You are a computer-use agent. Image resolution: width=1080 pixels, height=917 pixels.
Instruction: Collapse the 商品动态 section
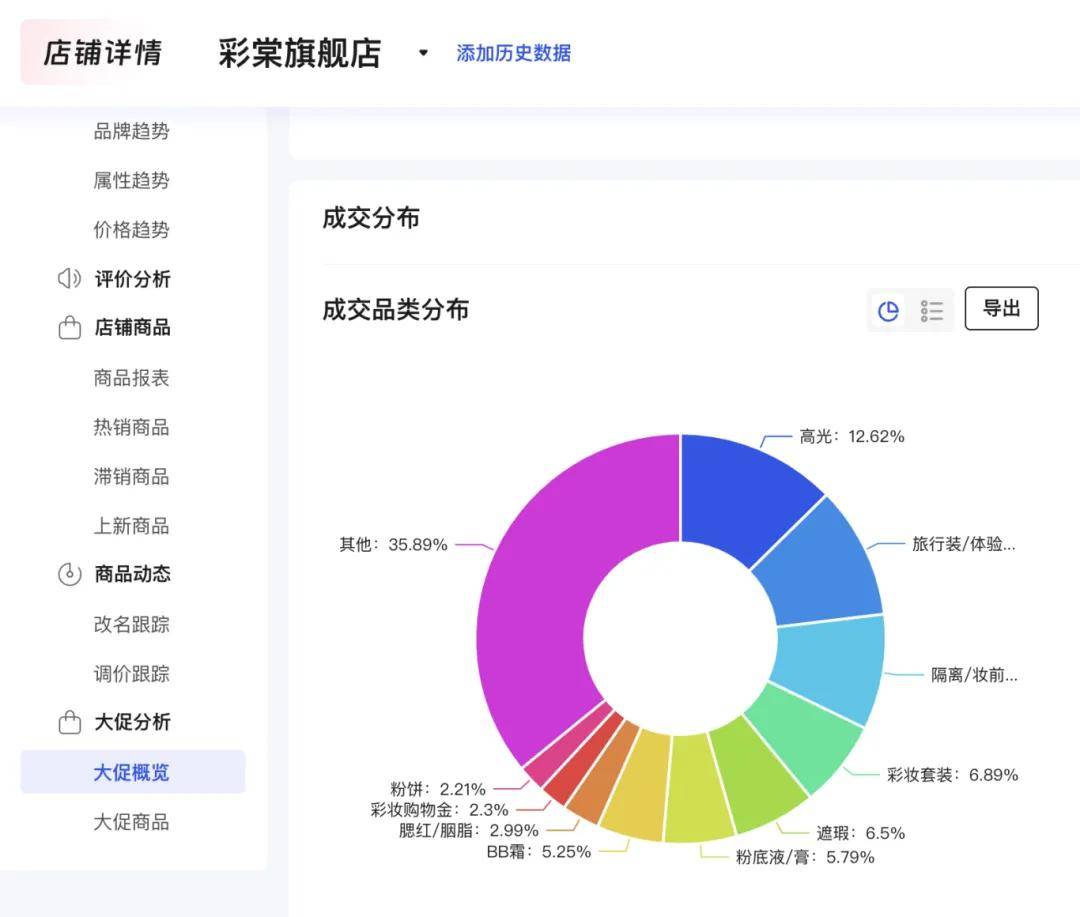132,574
